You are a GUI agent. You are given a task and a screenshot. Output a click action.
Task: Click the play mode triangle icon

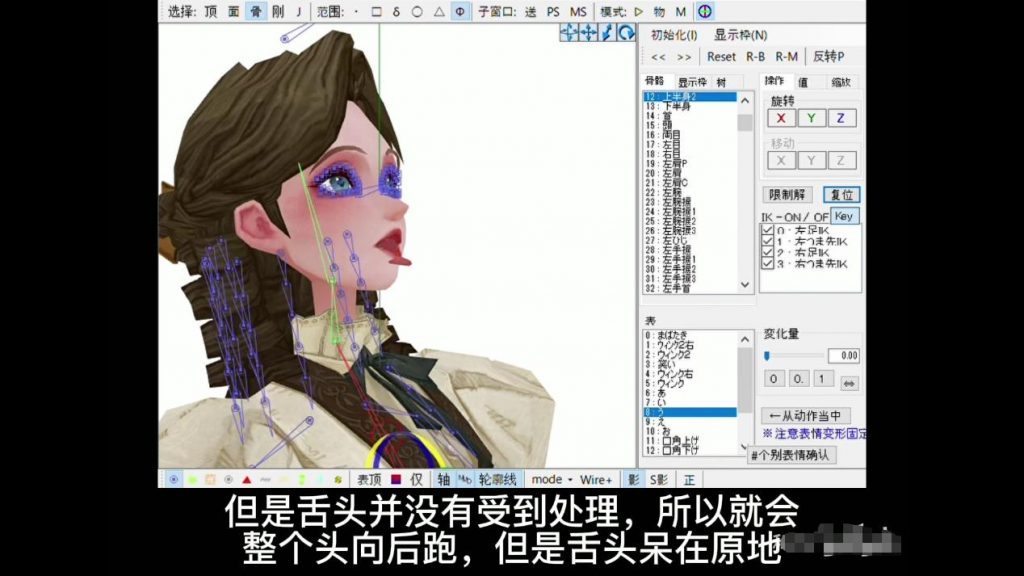tap(639, 12)
